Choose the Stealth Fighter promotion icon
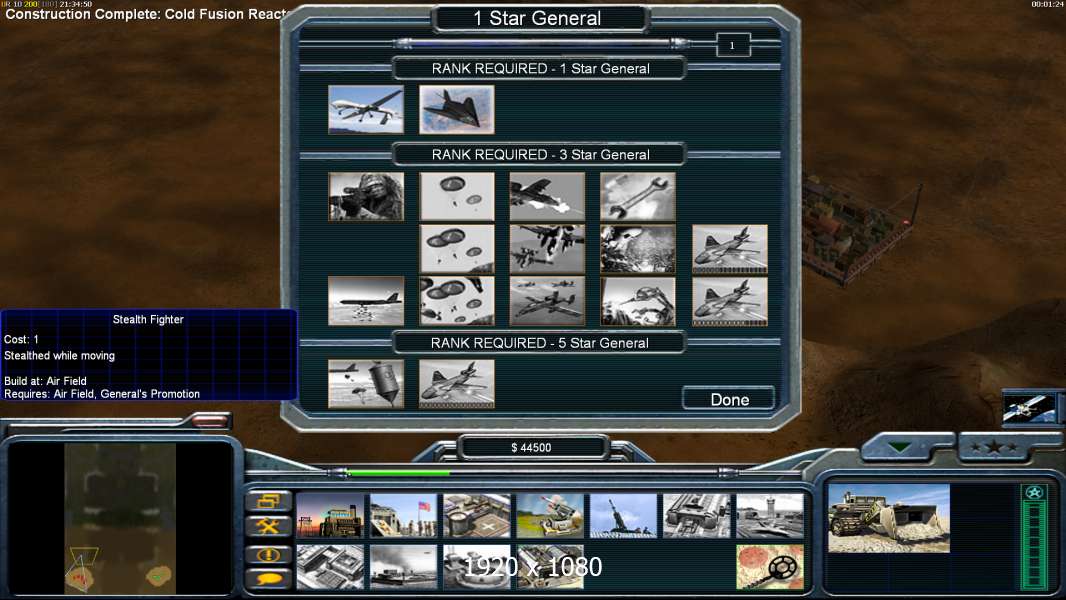Image resolution: width=1066 pixels, height=600 pixels. (x=457, y=109)
